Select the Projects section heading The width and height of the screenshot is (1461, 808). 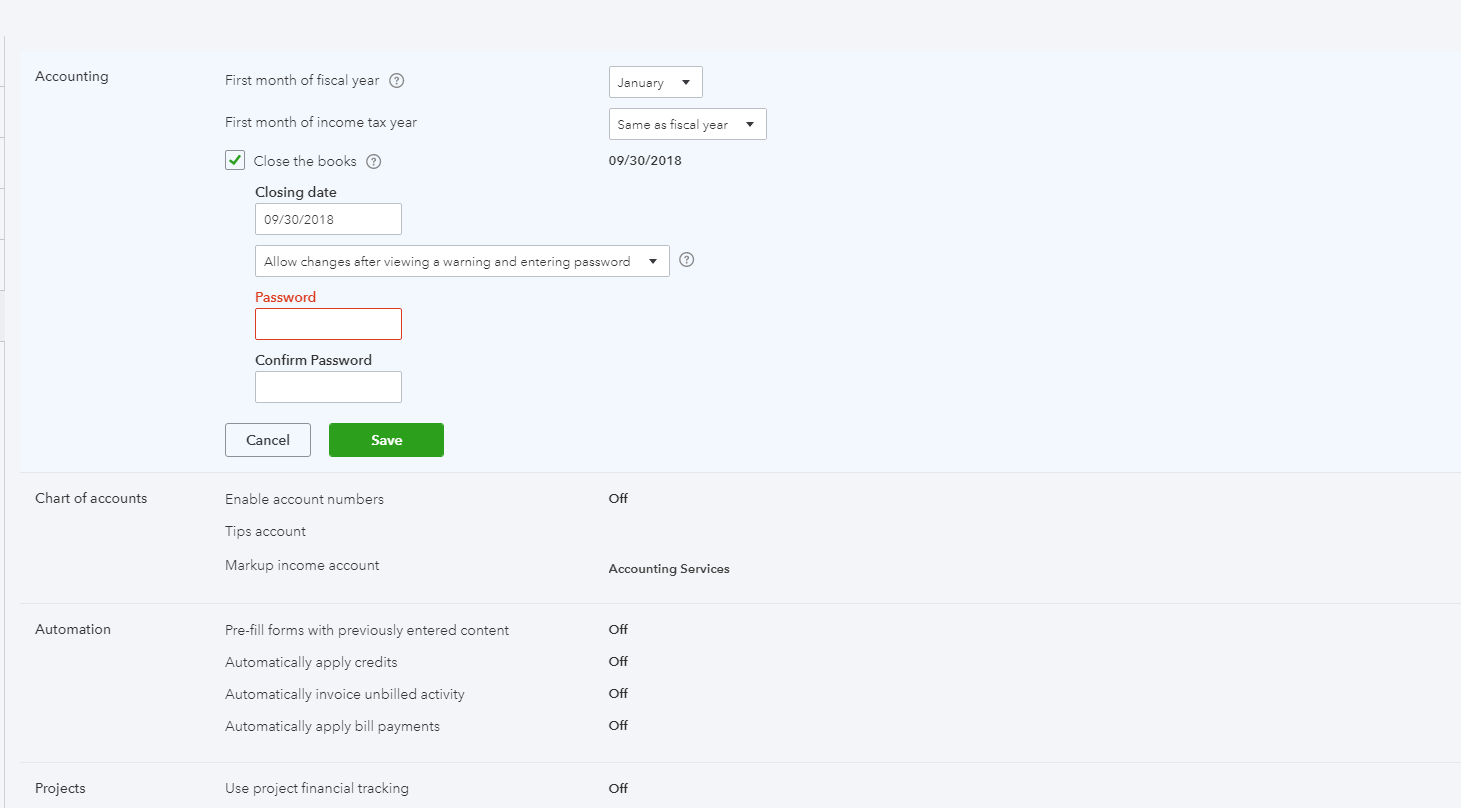click(60, 788)
